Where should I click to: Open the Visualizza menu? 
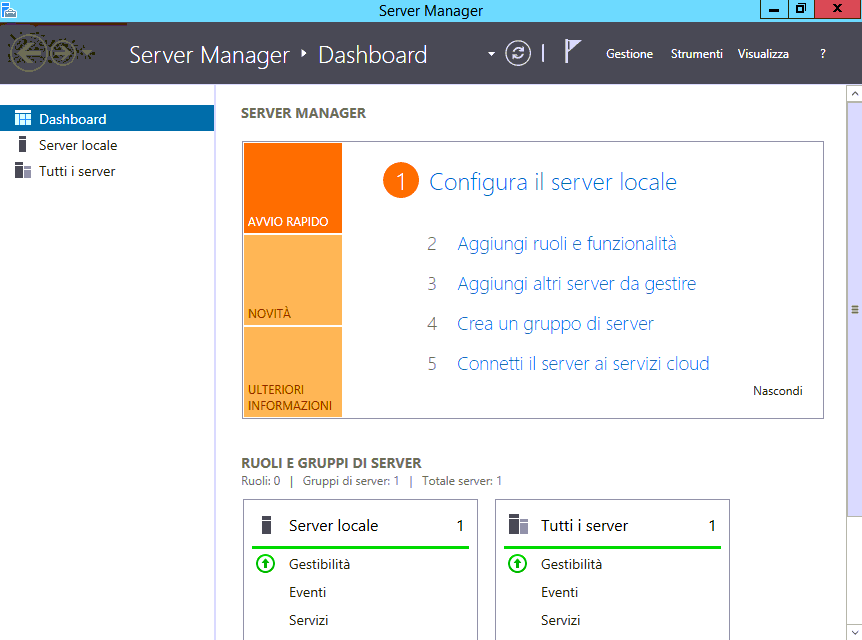point(763,54)
